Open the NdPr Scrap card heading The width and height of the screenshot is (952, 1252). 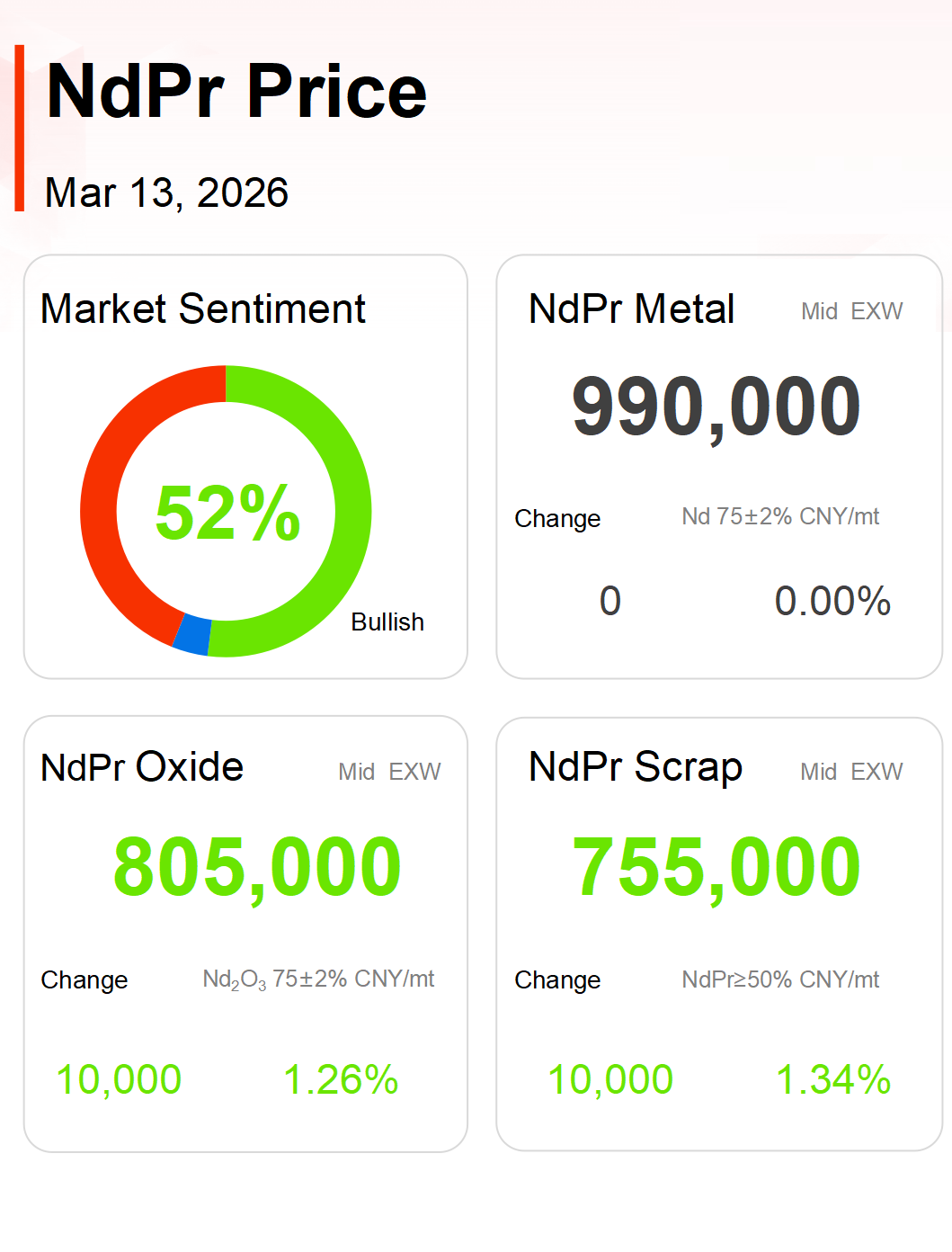click(x=636, y=767)
